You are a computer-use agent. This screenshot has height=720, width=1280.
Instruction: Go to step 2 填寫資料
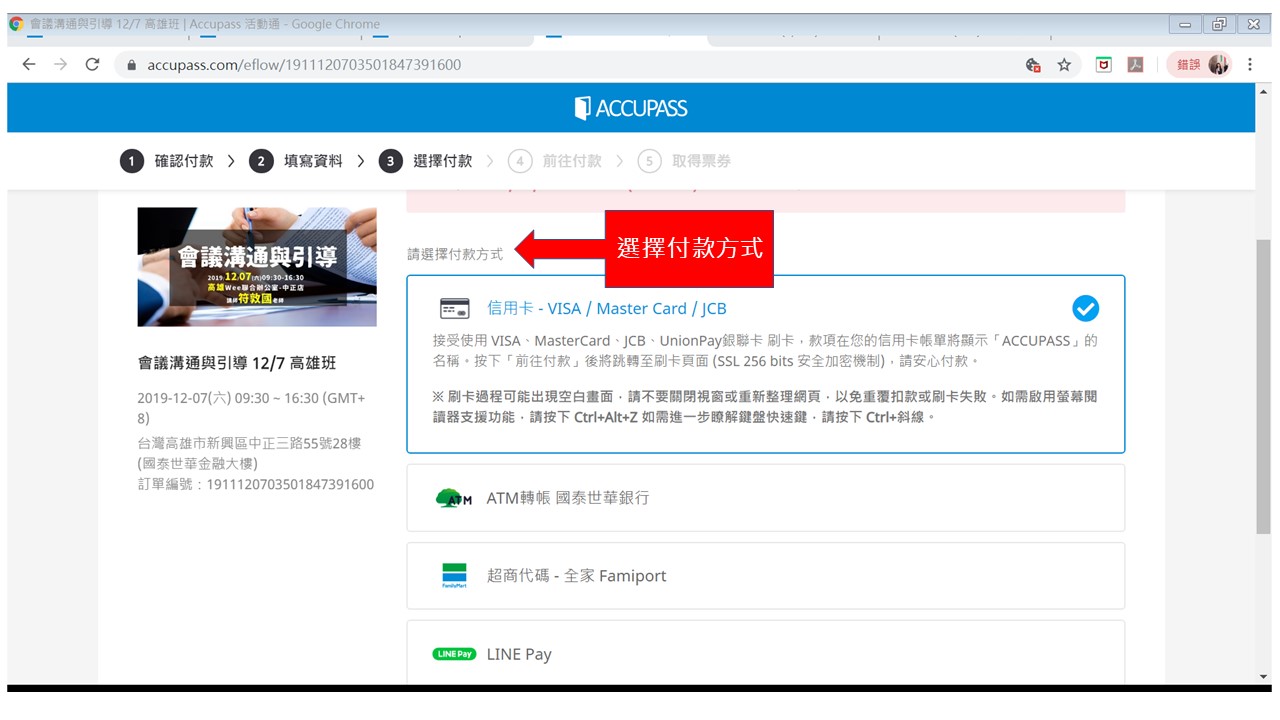click(x=297, y=161)
